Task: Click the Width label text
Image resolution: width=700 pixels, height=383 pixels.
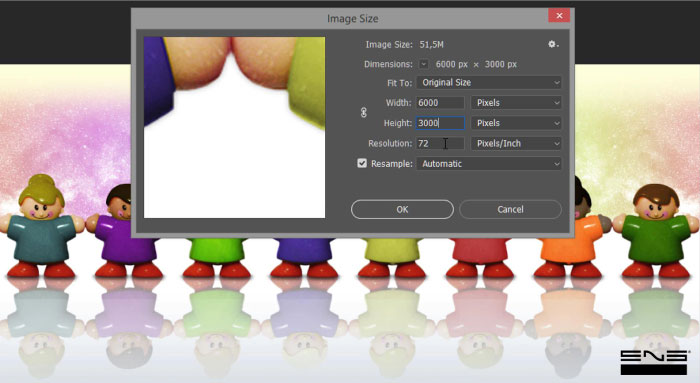Action: [398, 103]
